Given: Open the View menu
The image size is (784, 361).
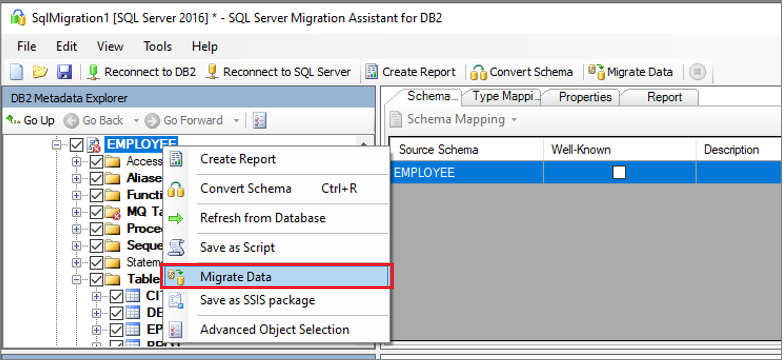Looking at the screenshot, I should click(110, 46).
